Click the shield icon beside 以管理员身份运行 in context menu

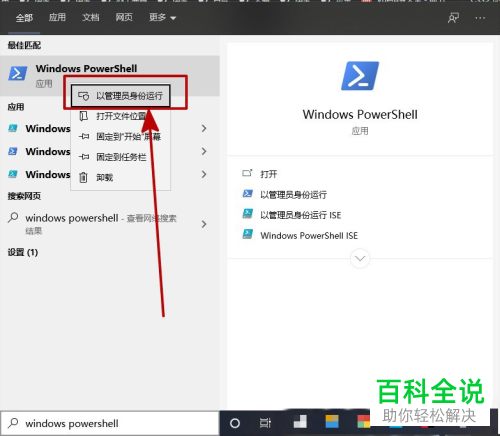tap(83, 96)
